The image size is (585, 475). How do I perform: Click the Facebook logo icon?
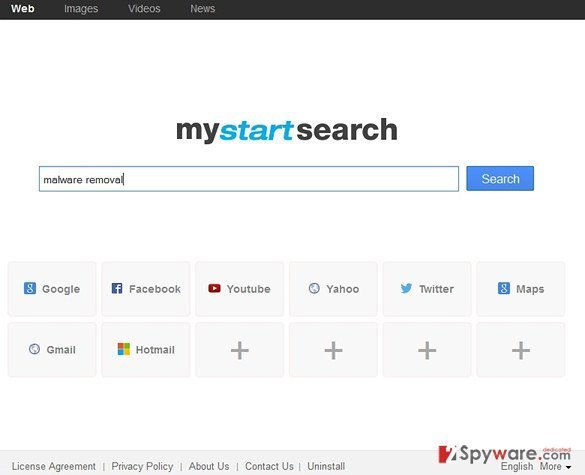[x=117, y=288]
